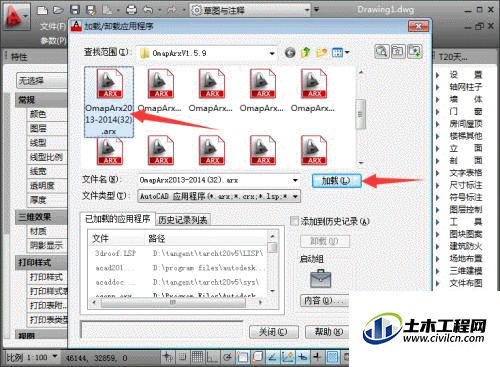This screenshot has width=500, height=367.
Task: Toggle polar tracking in status bar
Action: tap(227, 357)
